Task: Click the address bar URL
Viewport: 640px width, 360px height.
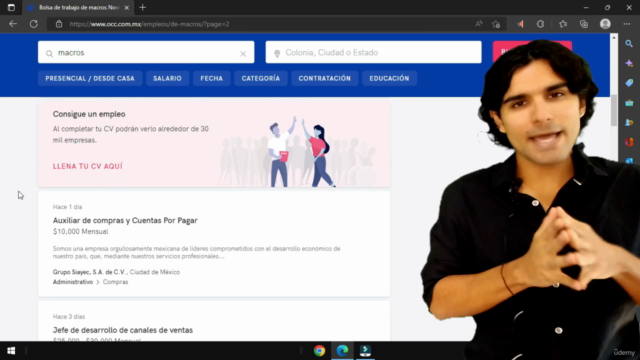Action: (149, 24)
